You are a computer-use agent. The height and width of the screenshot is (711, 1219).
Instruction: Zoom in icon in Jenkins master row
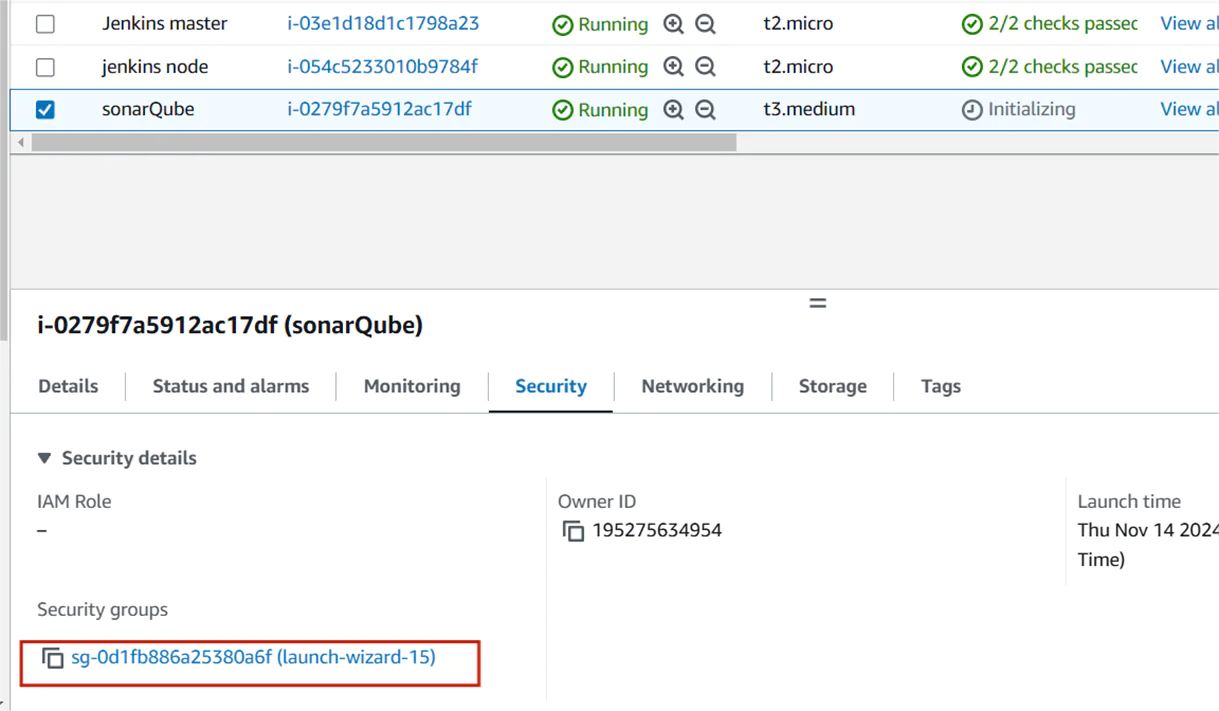coord(673,24)
